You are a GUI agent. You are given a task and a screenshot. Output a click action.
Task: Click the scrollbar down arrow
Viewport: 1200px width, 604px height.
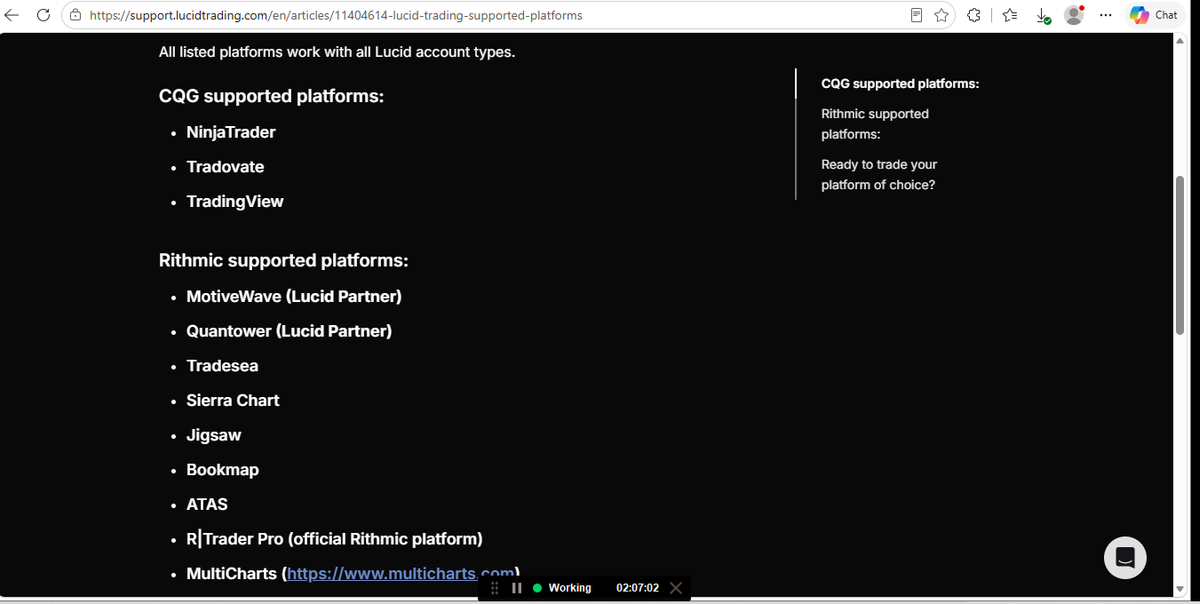coord(1181,588)
